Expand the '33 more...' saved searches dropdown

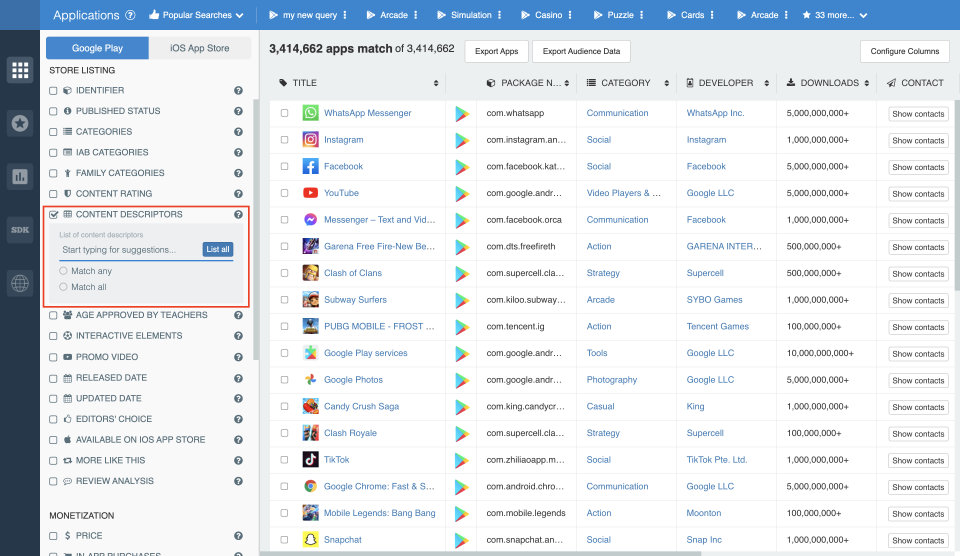click(x=834, y=15)
